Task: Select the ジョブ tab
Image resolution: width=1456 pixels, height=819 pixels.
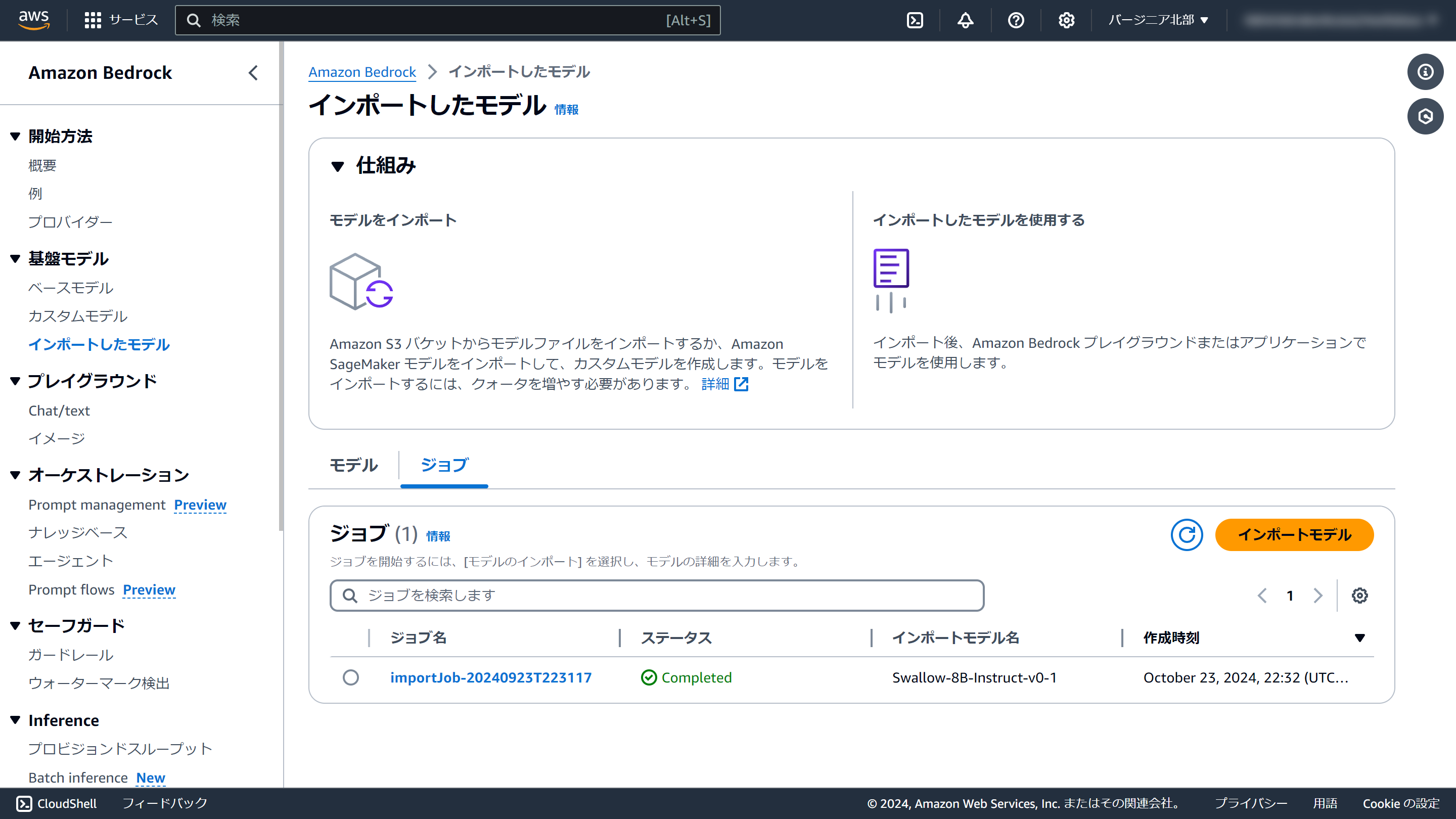Action: pyautogui.click(x=444, y=465)
